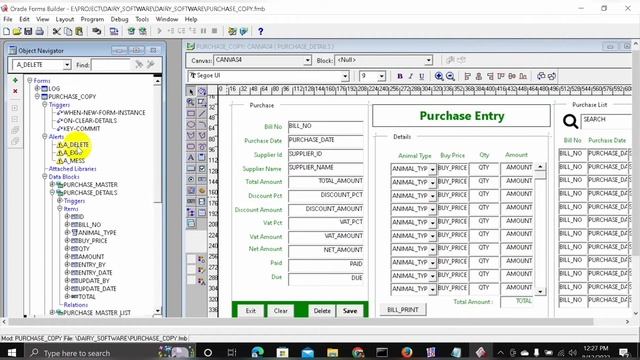Click the Delete red X icon in Object Navigator
This screenshot has height=360, width=640.
point(15,91)
